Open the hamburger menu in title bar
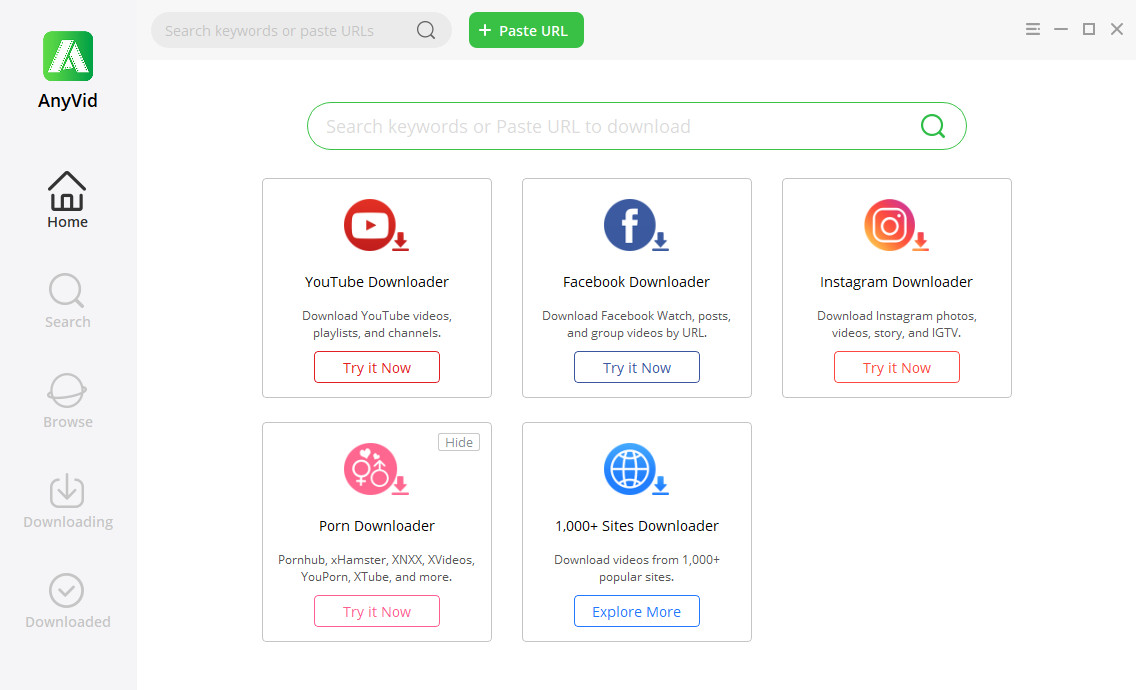1136x690 pixels. point(1032,29)
